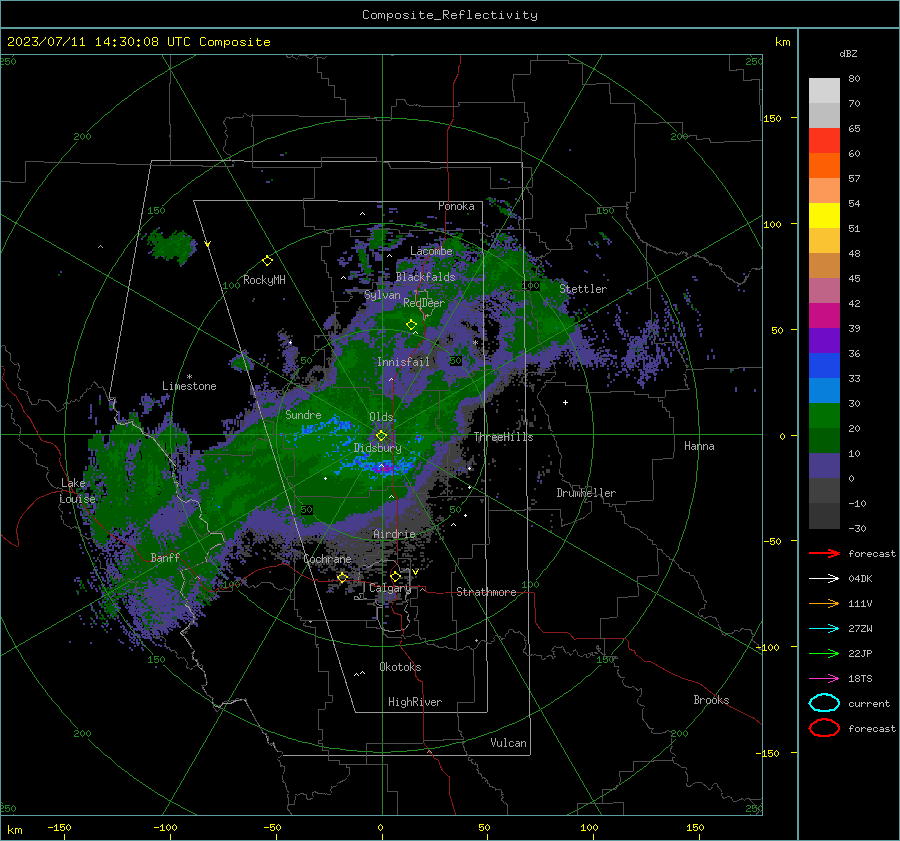Screen dimensions: 900x841
Task: Click the Sundre city label
Action: [x=303, y=414]
